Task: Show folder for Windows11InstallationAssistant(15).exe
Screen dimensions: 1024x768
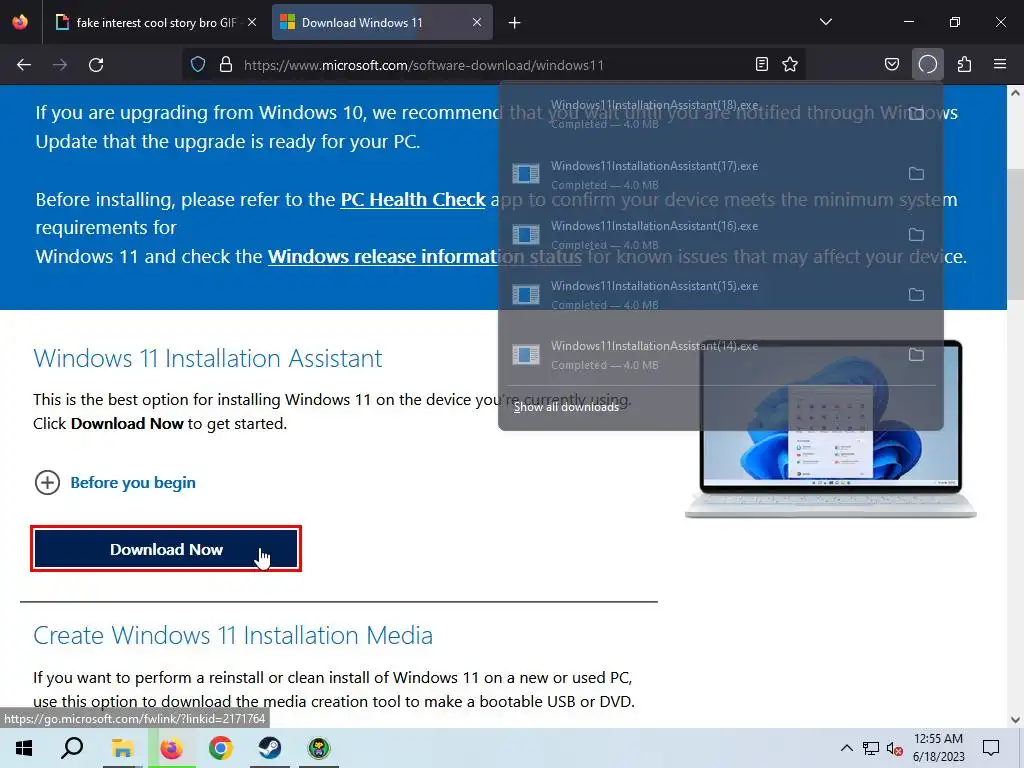Action: point(916,295)
